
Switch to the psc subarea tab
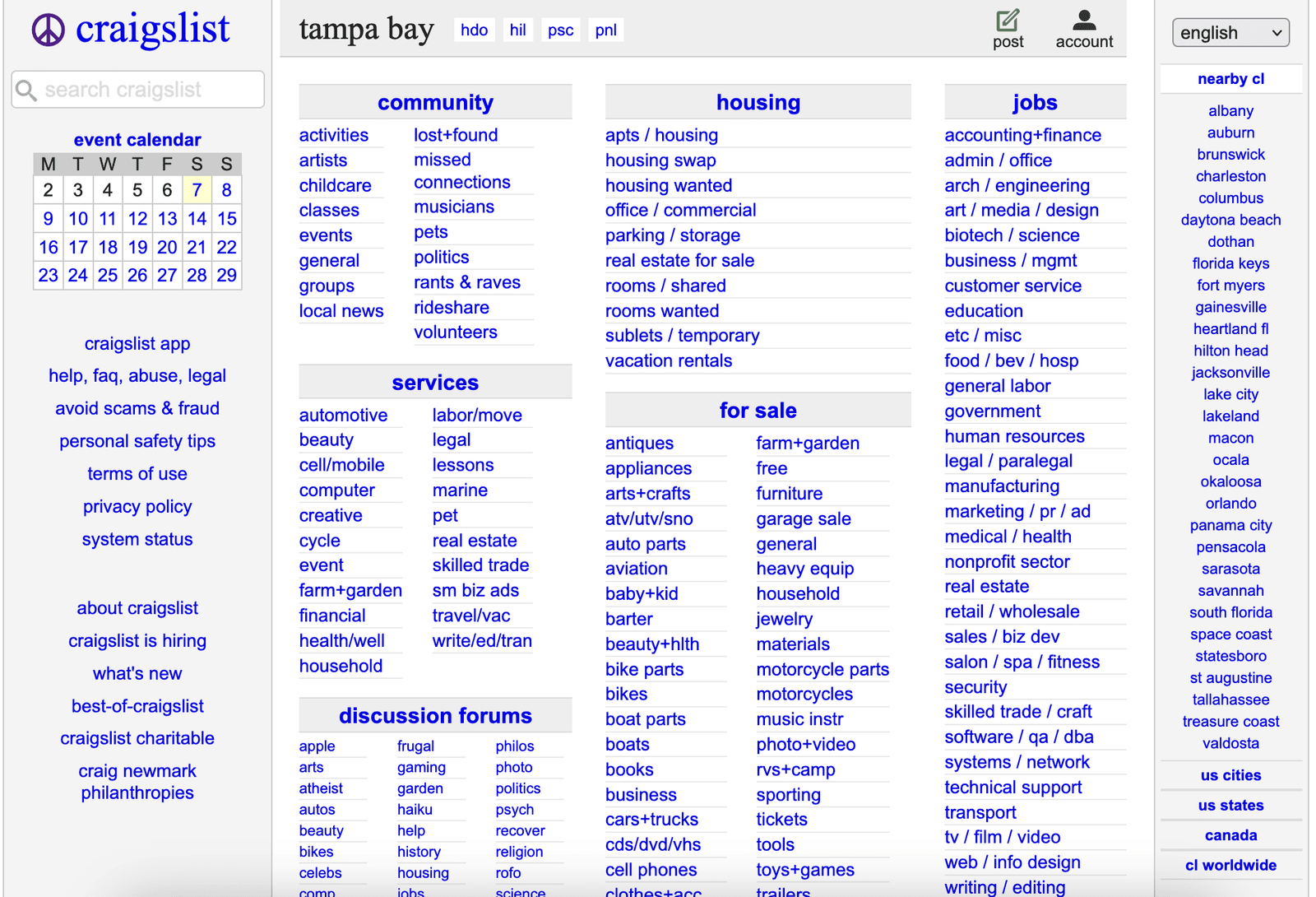pyautogui.click(x=560, y=30)
